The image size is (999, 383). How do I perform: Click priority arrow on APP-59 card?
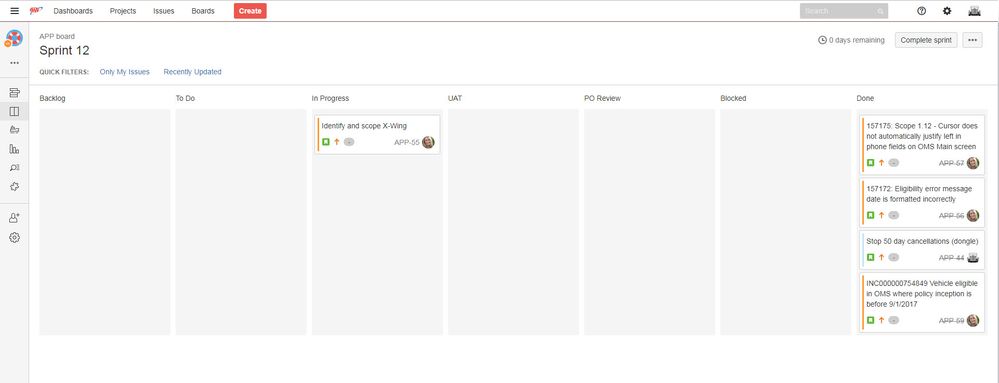(x=882, y=321)
